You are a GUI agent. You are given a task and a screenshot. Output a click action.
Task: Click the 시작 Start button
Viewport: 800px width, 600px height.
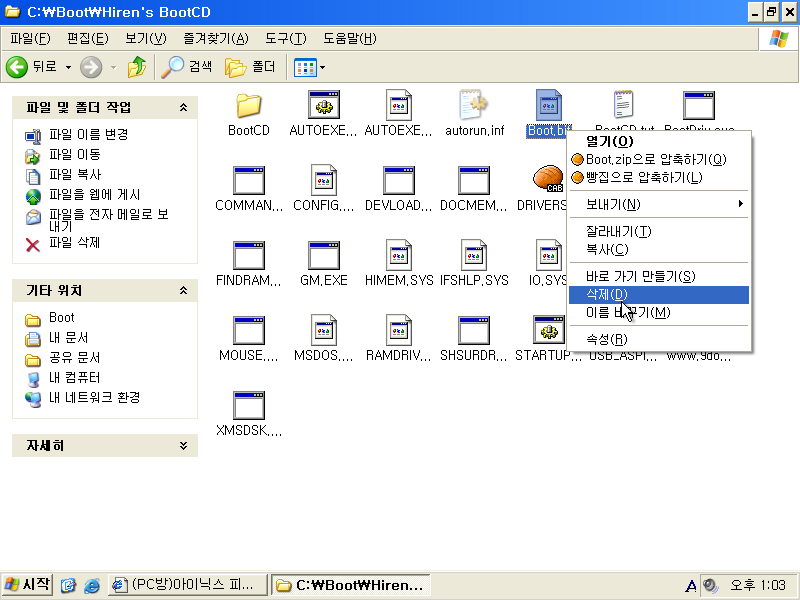point(28,585)
